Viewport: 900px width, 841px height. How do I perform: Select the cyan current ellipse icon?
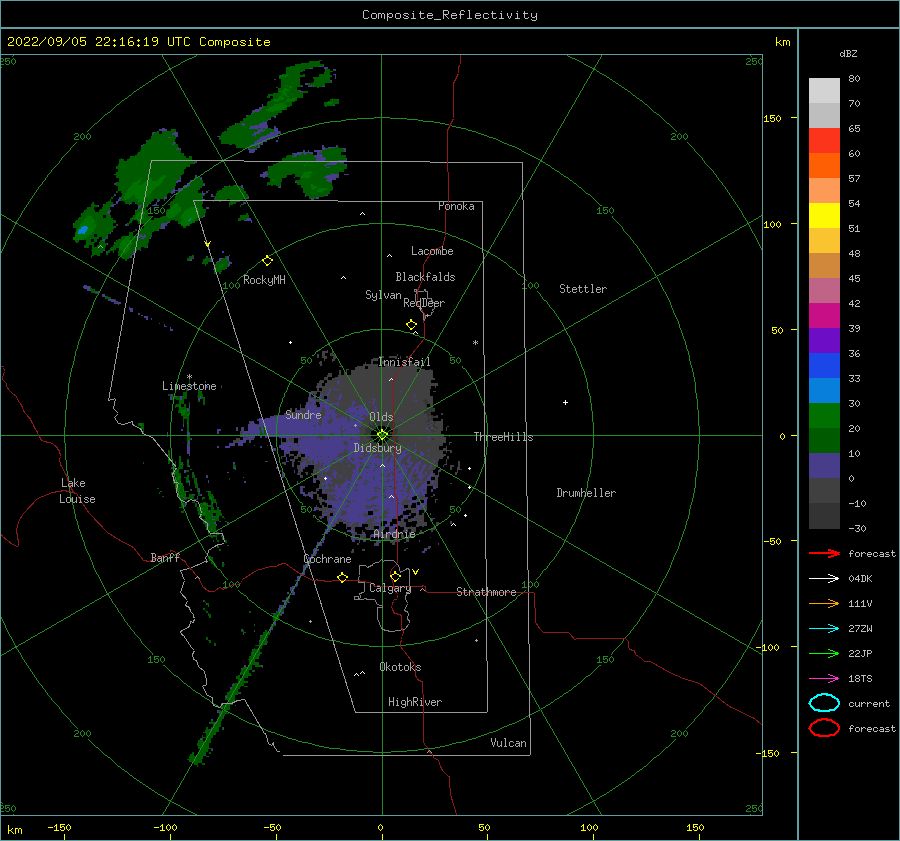tap(824, 703)
